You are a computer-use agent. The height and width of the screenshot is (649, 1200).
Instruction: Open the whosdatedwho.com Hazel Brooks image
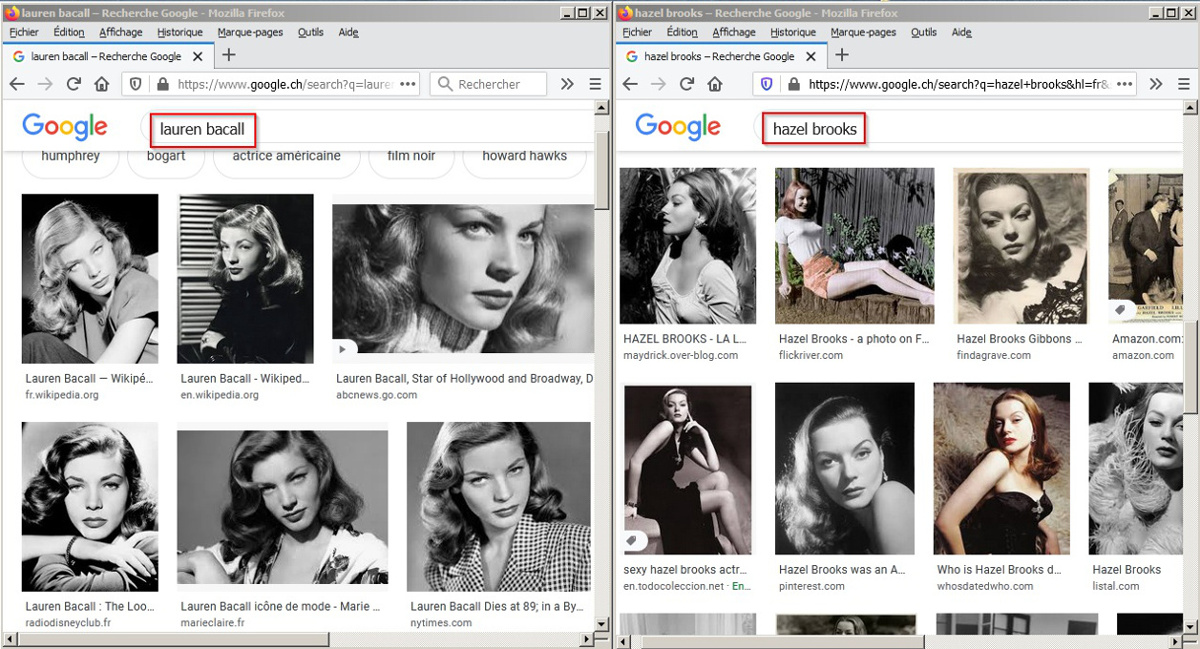pos(1002,469)
